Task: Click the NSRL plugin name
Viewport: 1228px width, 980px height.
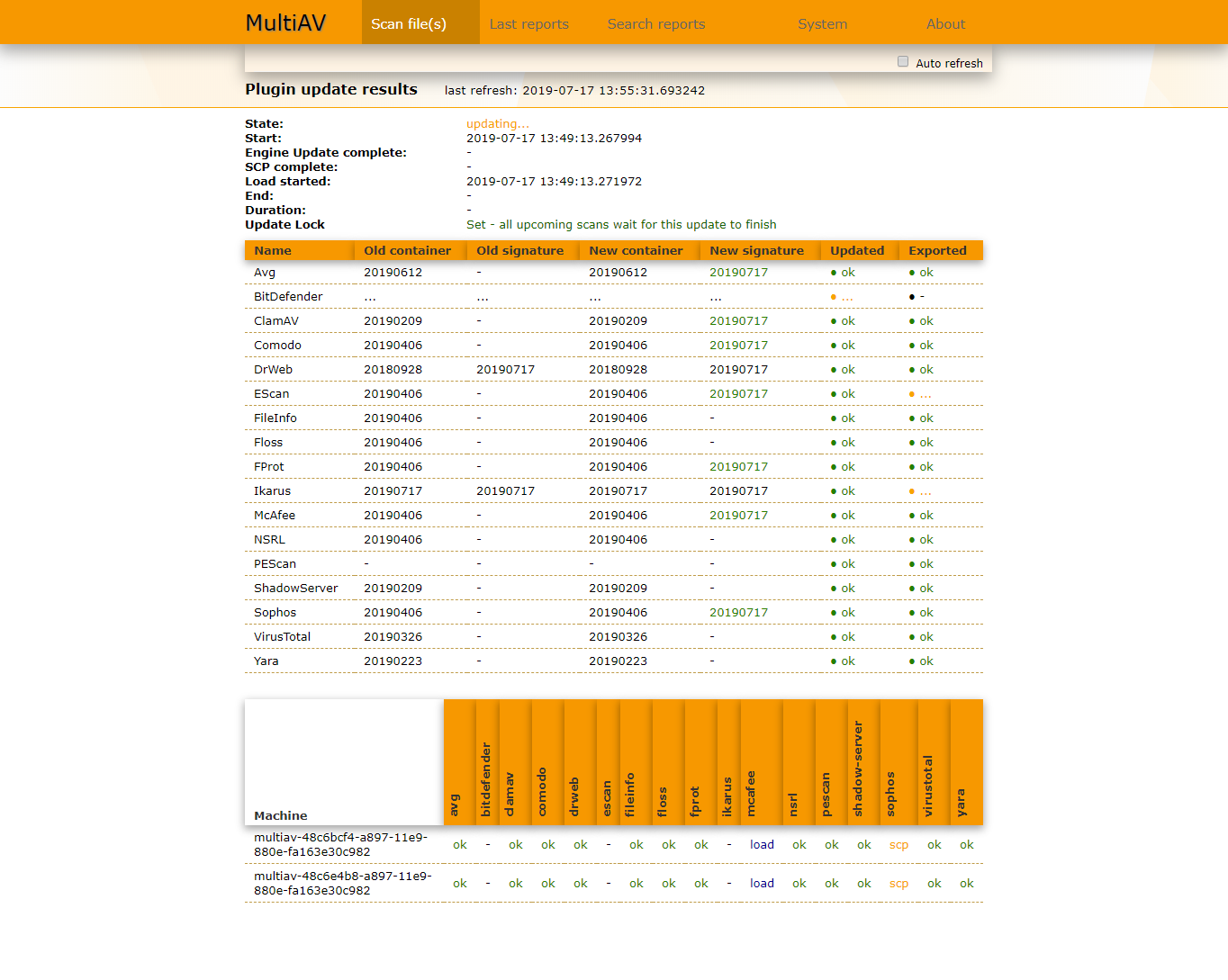Action: [x=269, y=540]
